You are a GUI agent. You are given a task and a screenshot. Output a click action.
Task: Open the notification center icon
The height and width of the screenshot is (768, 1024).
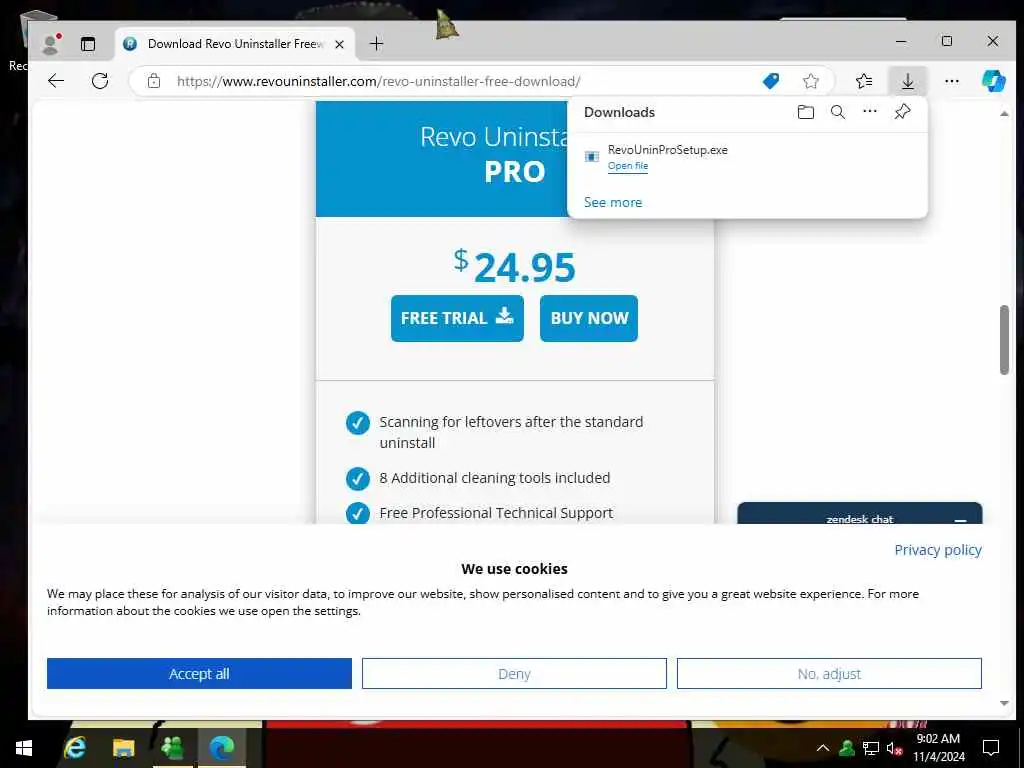click(991, 748)
